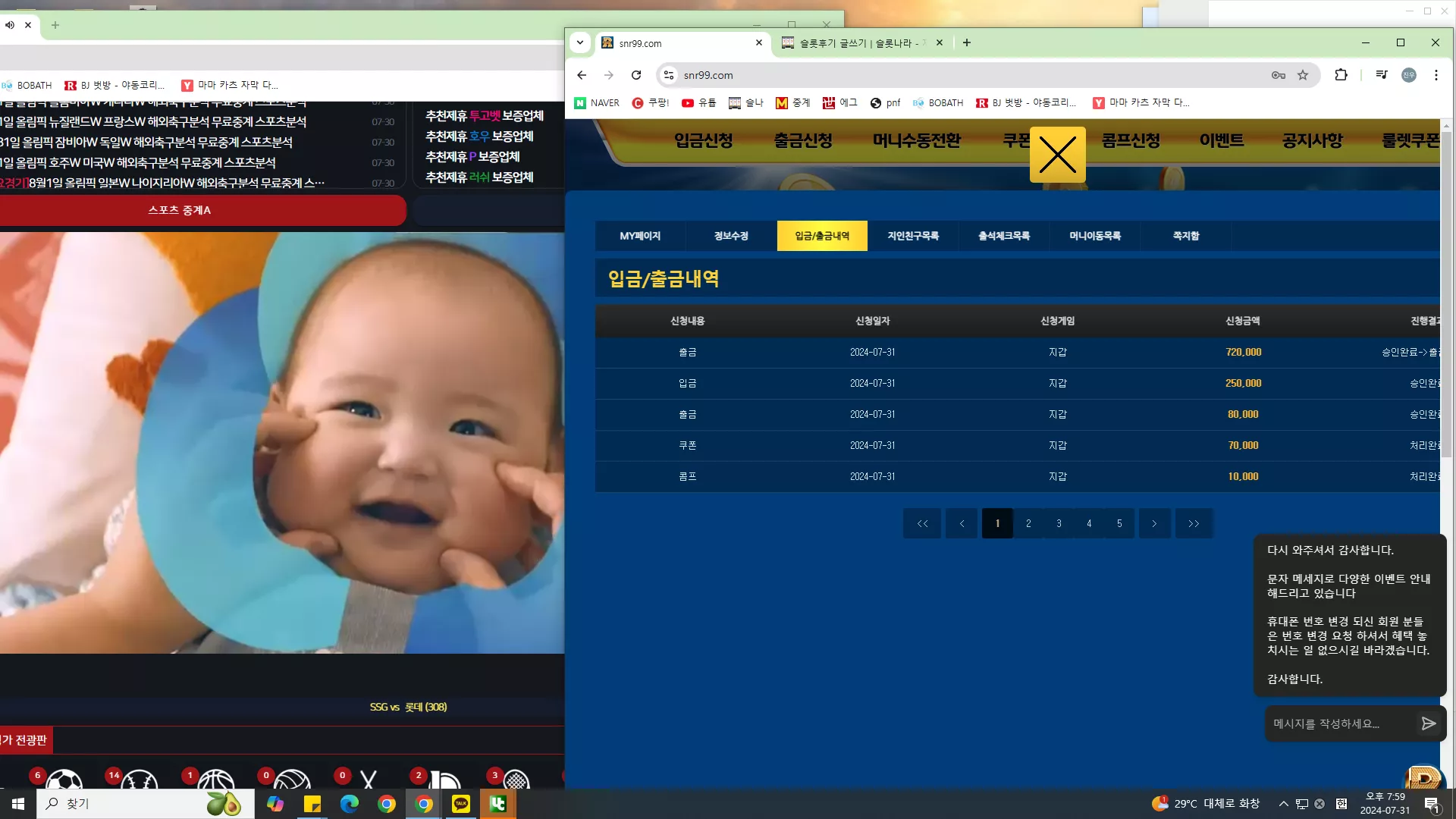Open the 출금신청 menu
The width and height of the screenshot is (1456, 819).
pos(803,140)
